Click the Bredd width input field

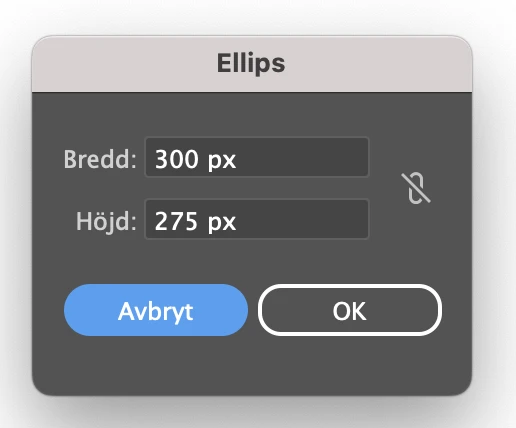[x=257, y=157]
